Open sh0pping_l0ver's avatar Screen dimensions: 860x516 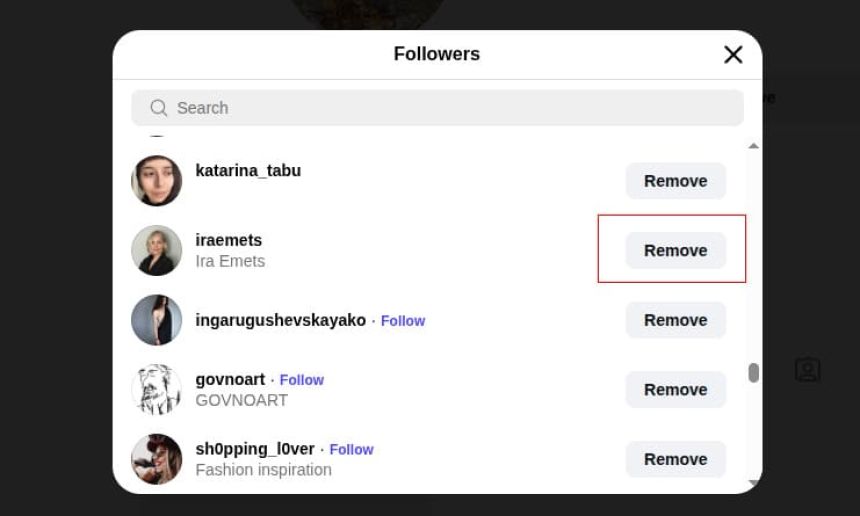[157, 459]
